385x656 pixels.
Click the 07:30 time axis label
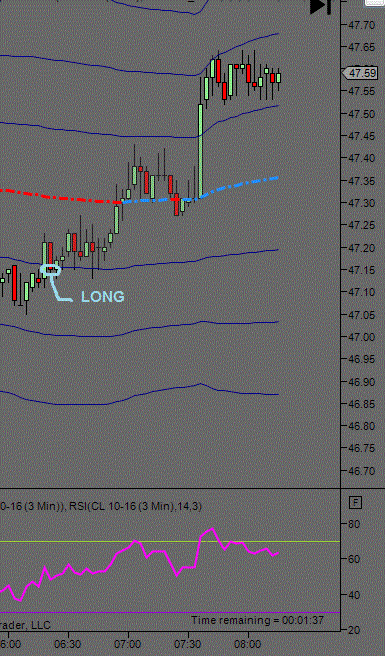click(x=188, y=643)
